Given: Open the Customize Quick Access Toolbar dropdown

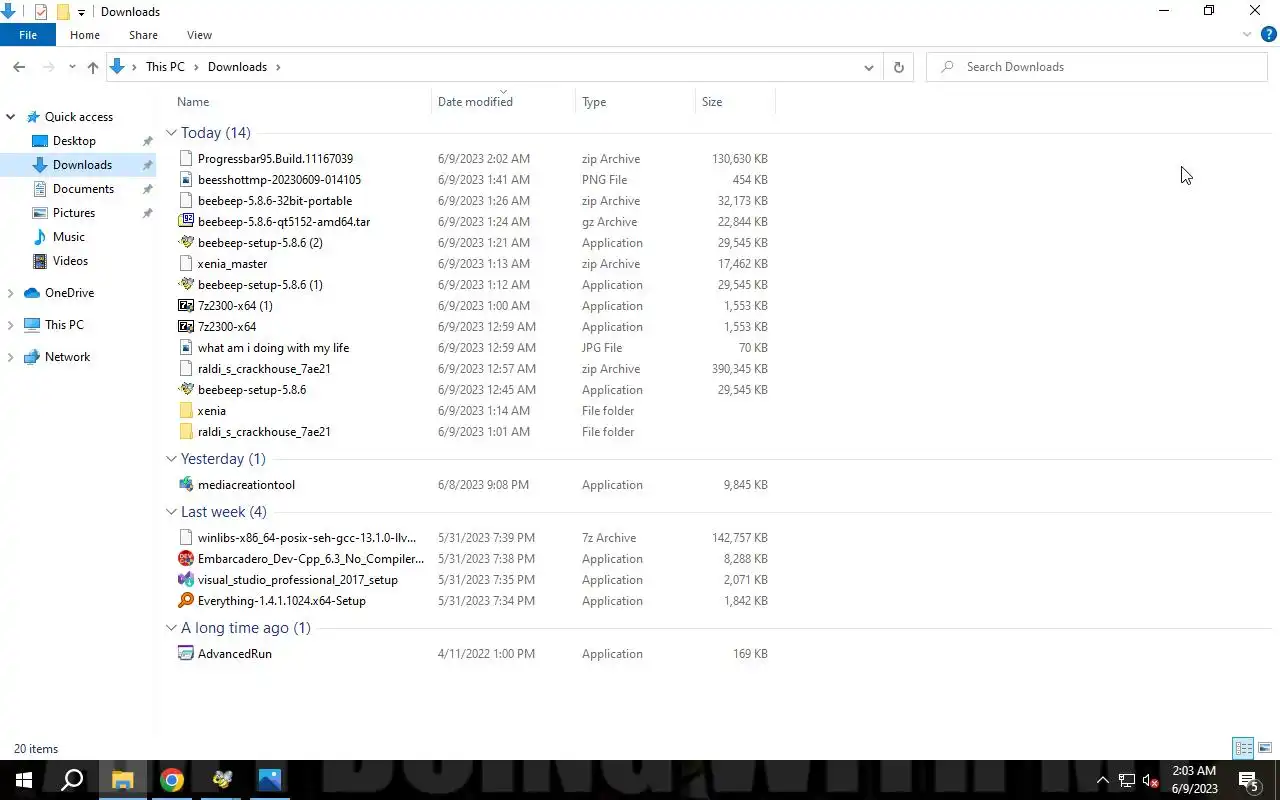Looking at the screenshot, I should (x=81, y=12).
